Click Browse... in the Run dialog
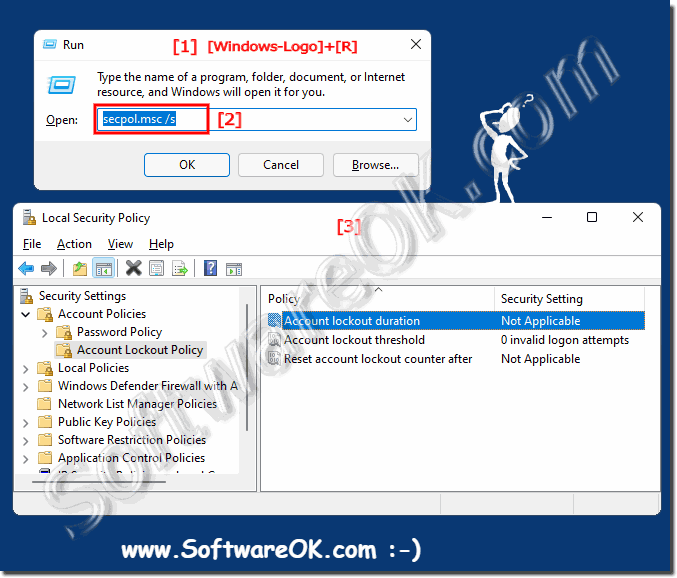Image resolution: width=677 pixels, height=578 pixels. [x=375, y=165]
